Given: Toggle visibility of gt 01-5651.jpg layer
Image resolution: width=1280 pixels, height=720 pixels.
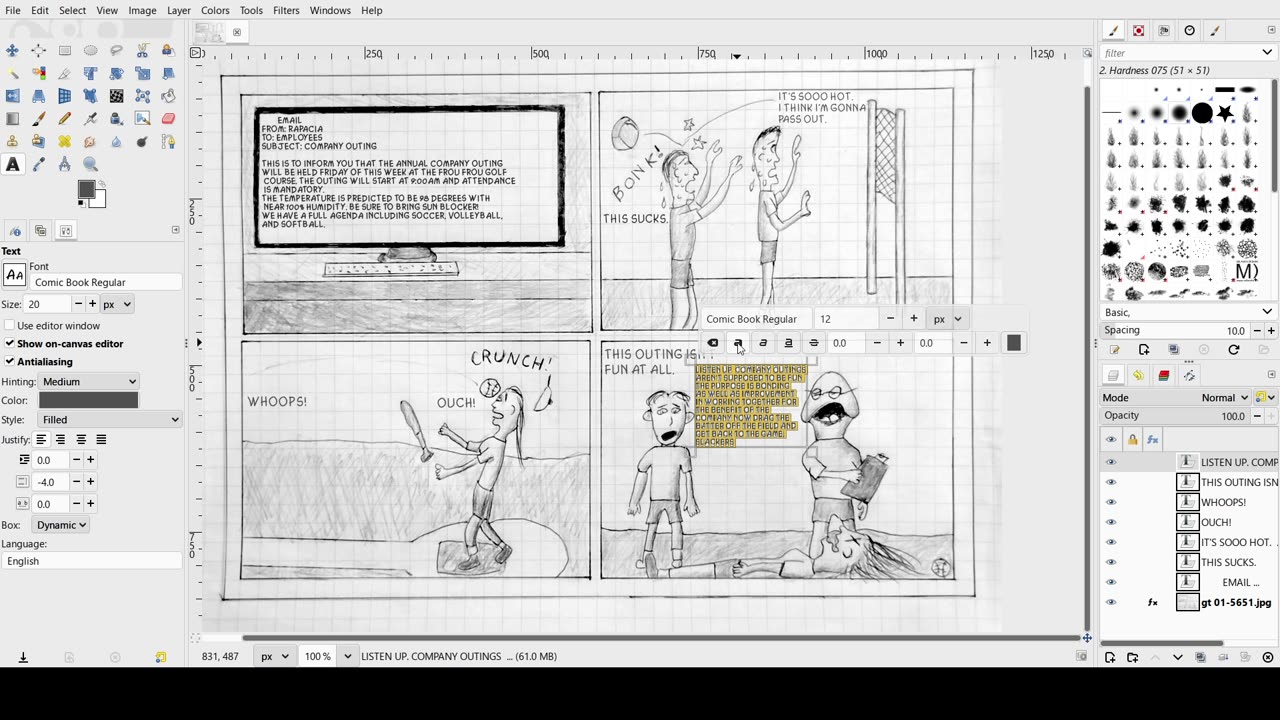Looking at the screenshot, I should (1110, 602).
